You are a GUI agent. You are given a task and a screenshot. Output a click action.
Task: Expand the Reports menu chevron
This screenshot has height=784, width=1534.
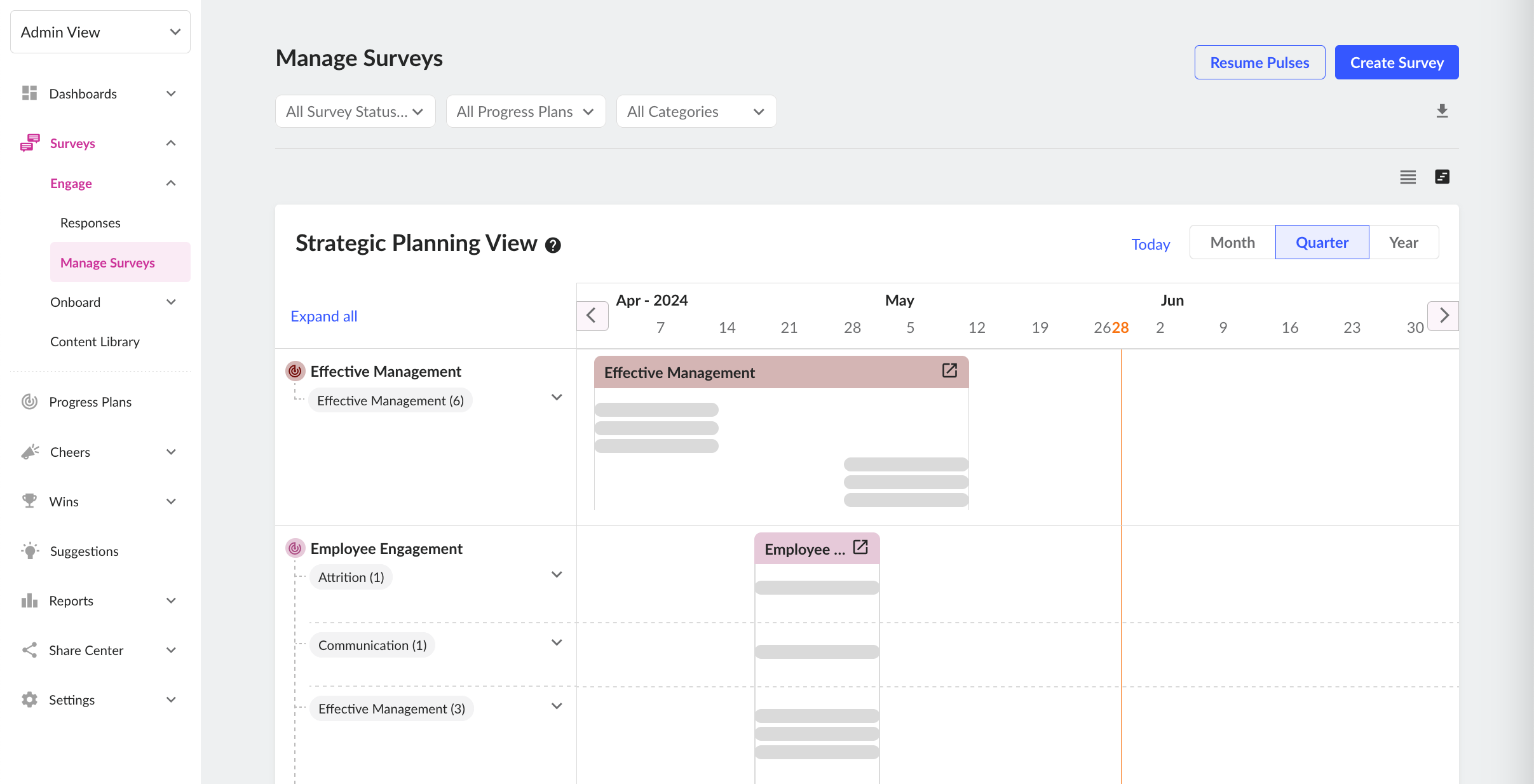click(x=171, y=600)
